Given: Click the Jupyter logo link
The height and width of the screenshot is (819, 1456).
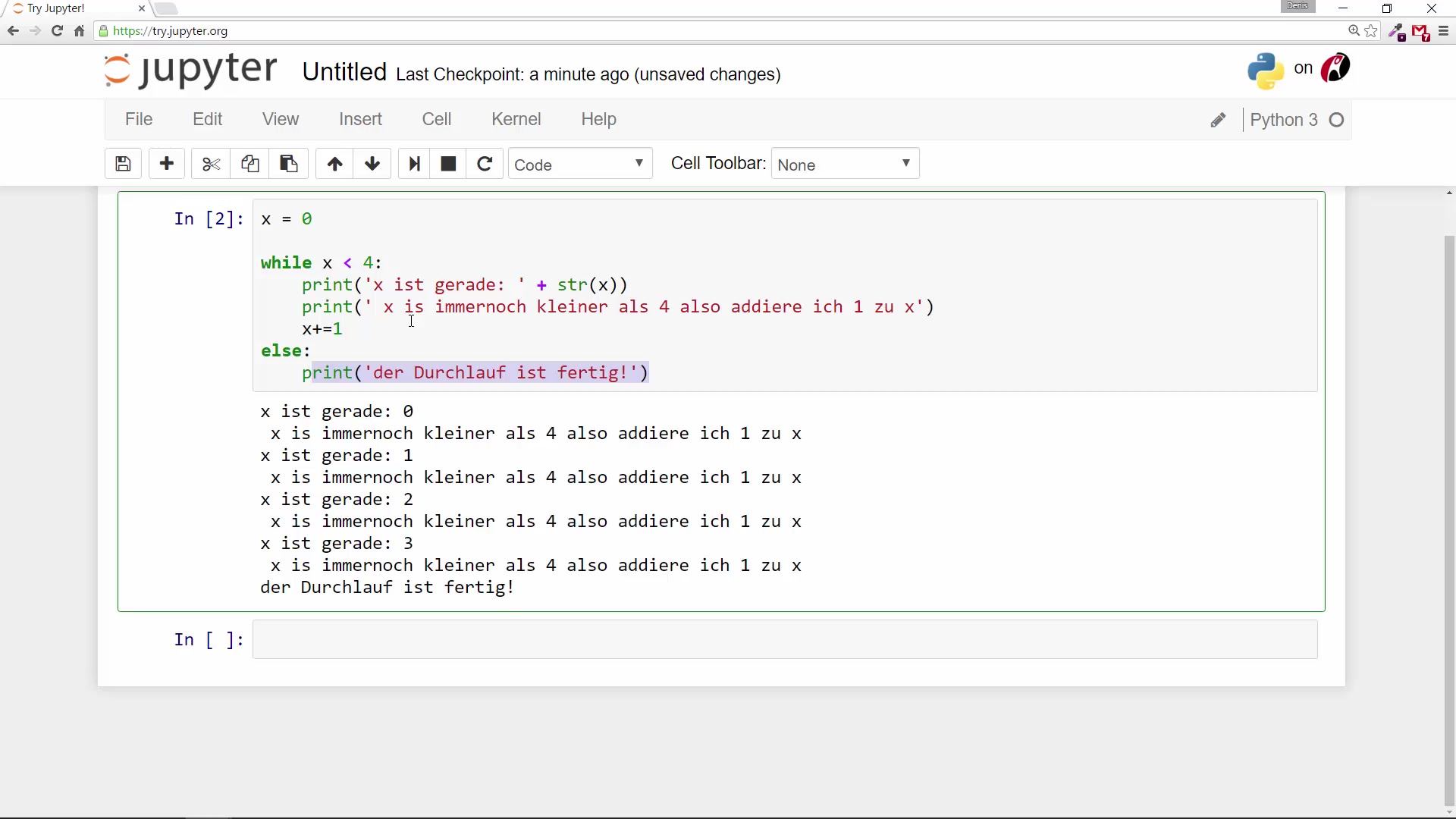Looking at the screenshot, I should [190, 70].
